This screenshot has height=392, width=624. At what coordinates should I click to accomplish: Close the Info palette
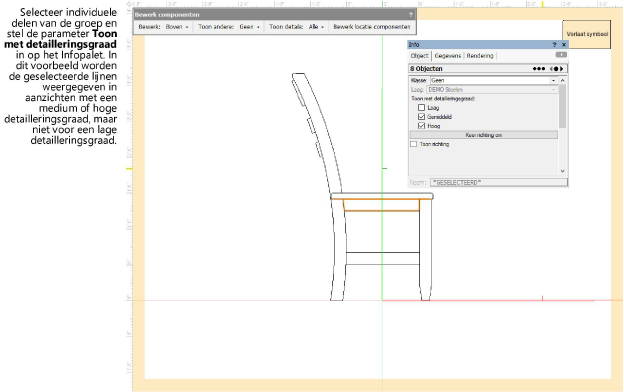coord(564,45)
